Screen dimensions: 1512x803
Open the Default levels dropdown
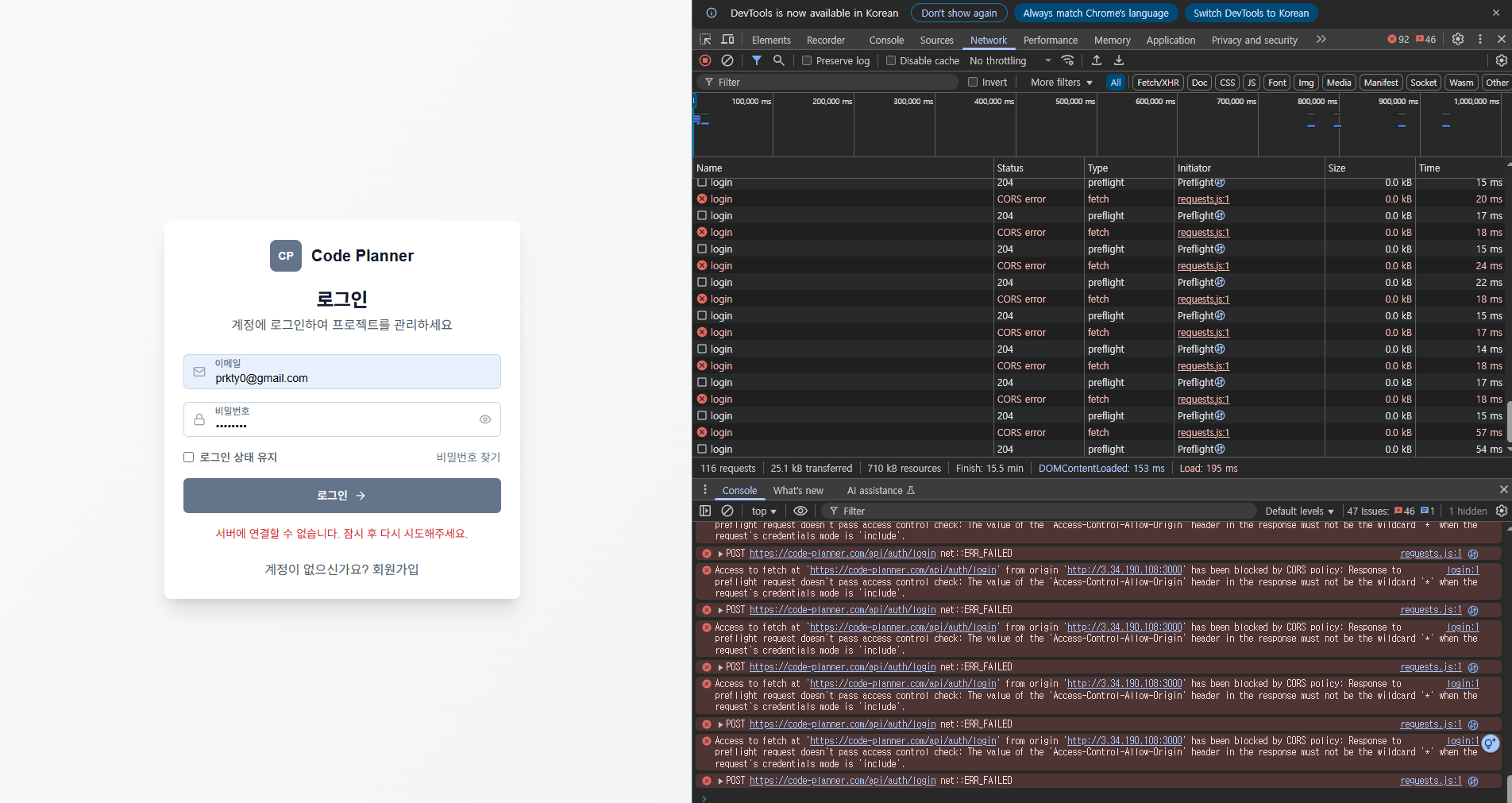1300,511
